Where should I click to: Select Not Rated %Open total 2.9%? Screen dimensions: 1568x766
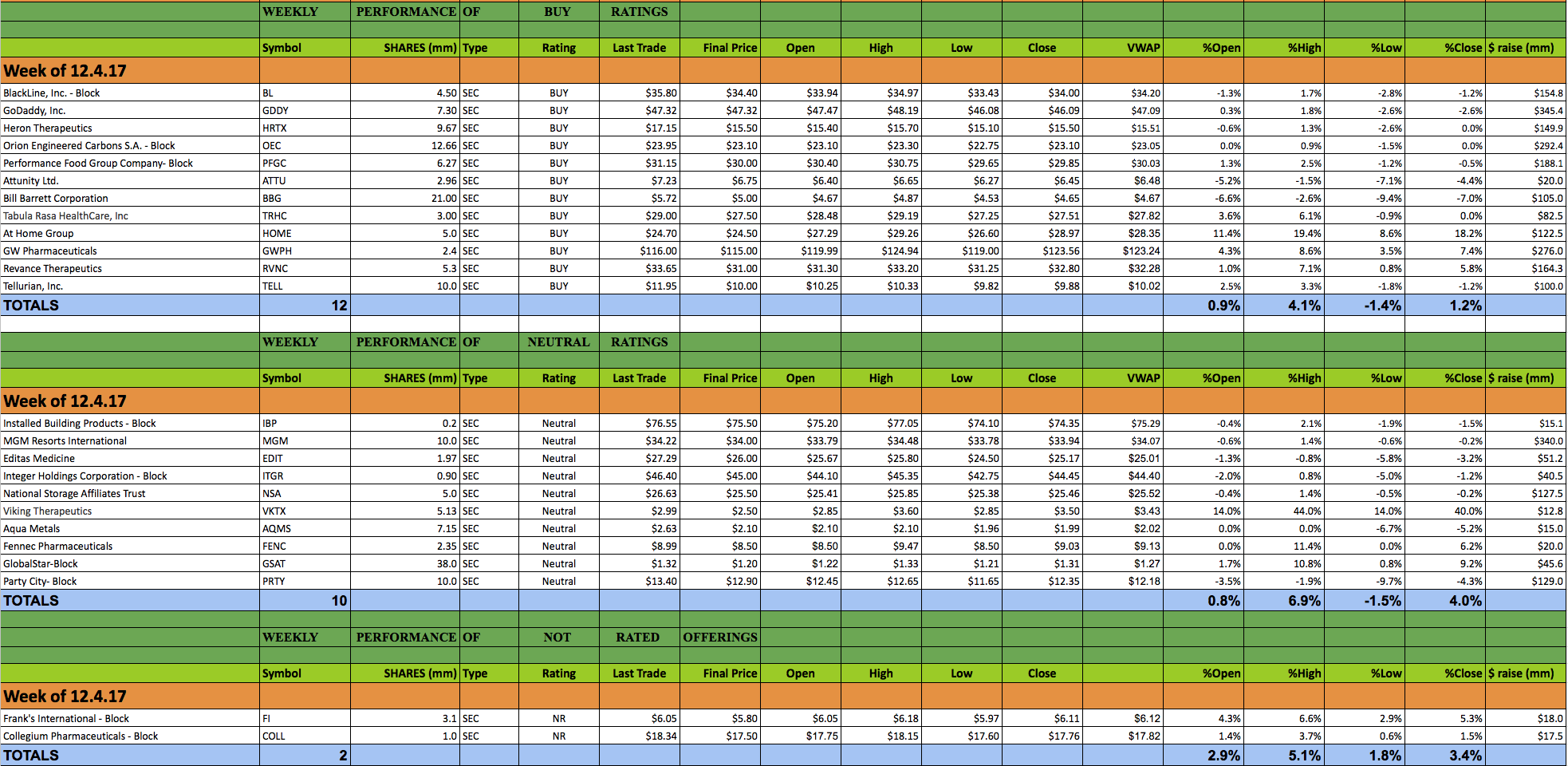tap(1203, 755)
